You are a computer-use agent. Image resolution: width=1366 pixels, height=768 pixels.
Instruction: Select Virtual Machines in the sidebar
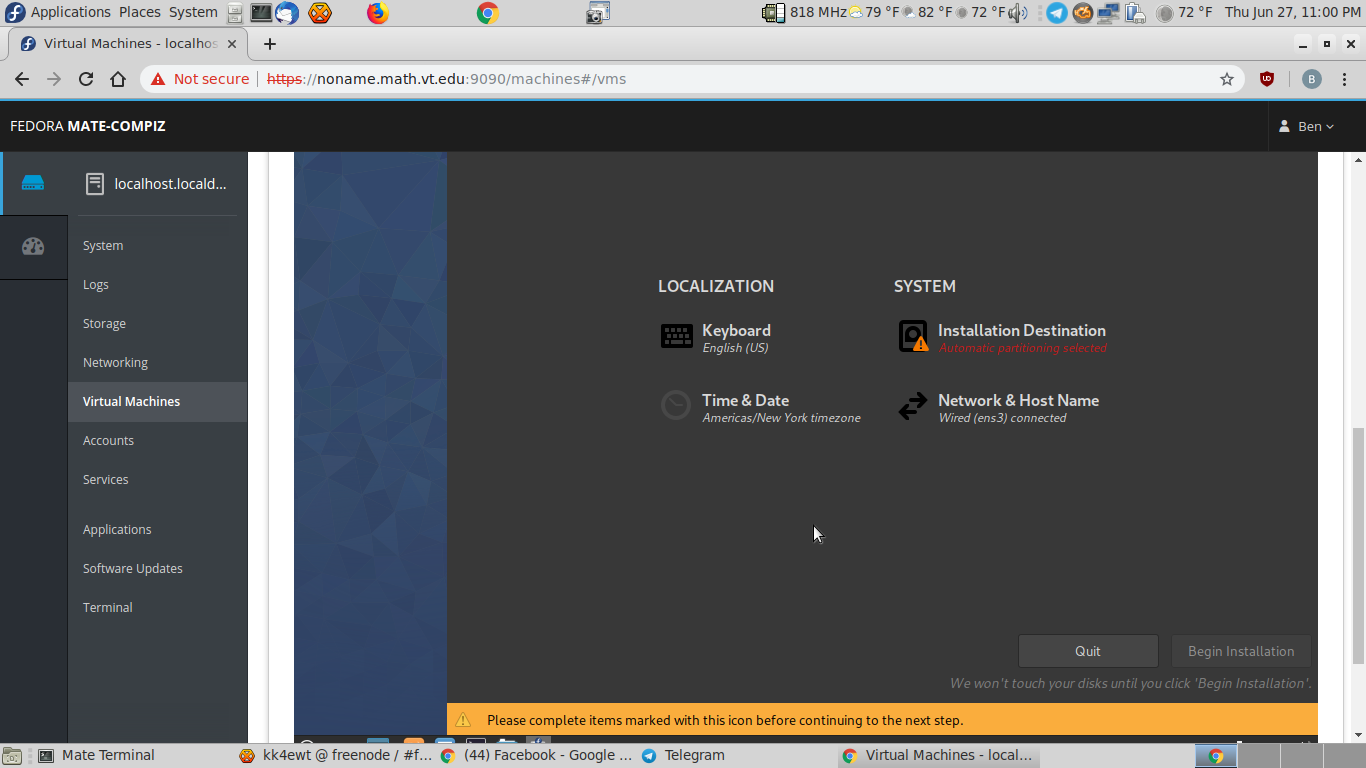point(157,402)
